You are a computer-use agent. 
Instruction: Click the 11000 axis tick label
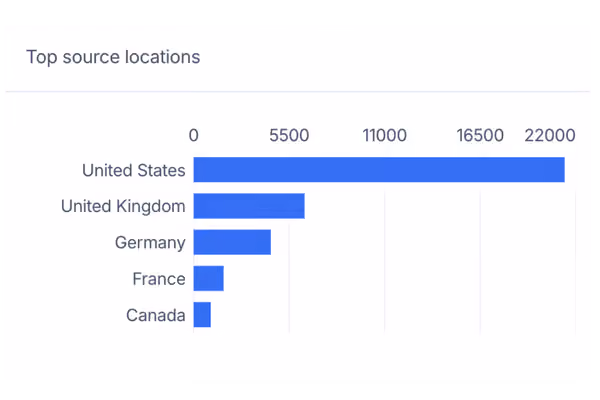[x=385, y=136]
